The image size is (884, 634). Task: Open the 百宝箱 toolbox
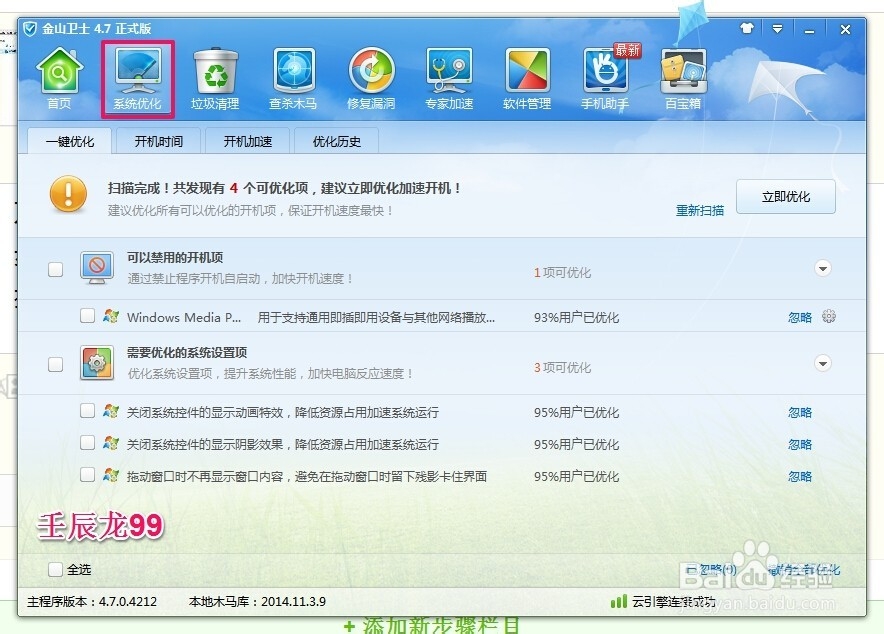click(682, 75)
